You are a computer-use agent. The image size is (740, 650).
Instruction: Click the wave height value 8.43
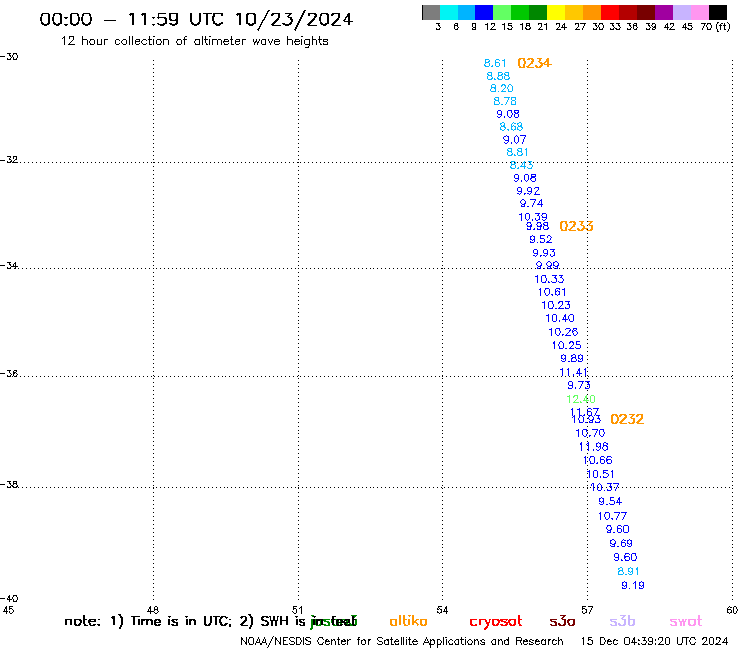pos(521,165)
